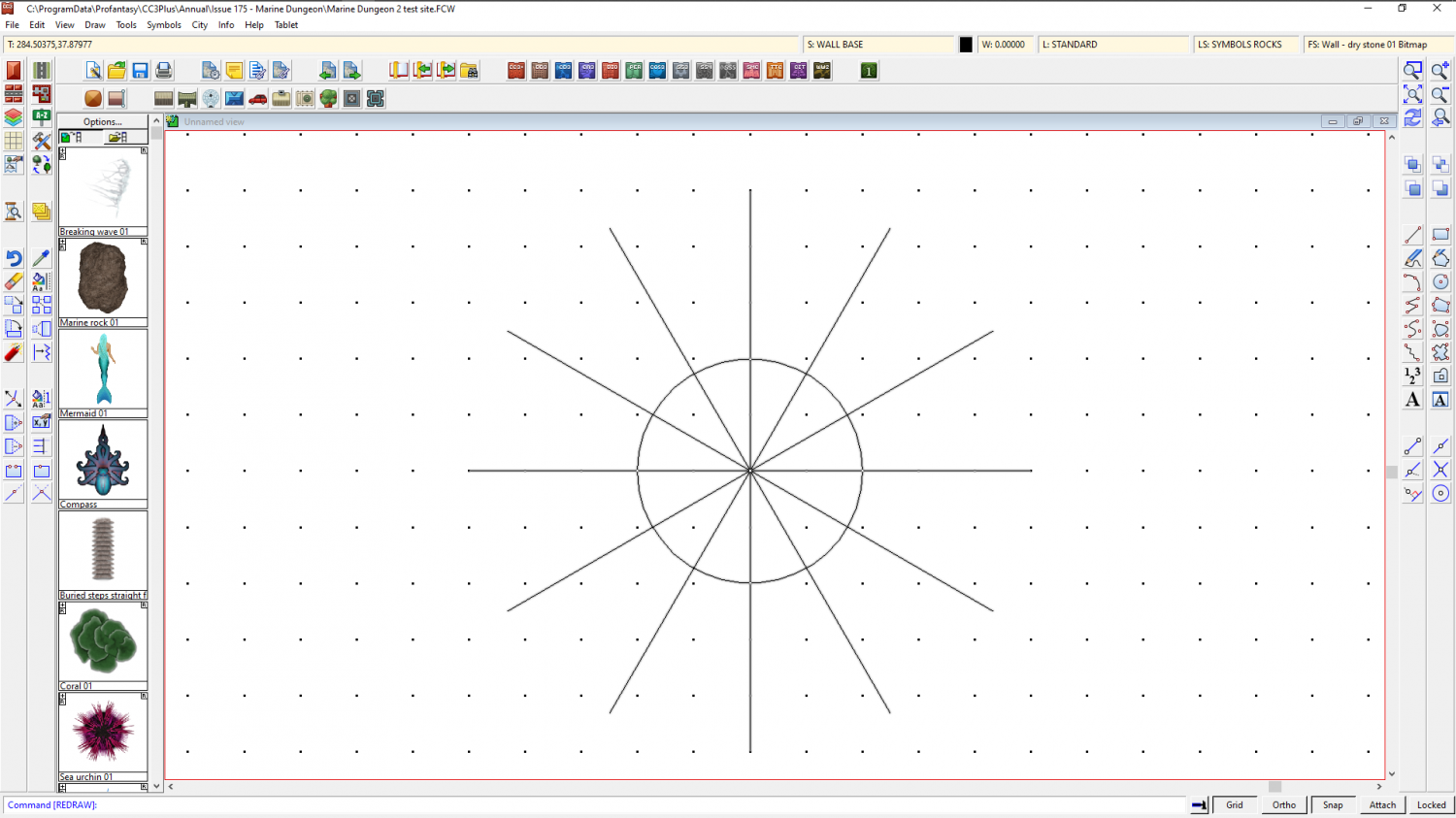
Task: Click the drawing area horizontal scrollbar thumb
Action: point(1274,787)
